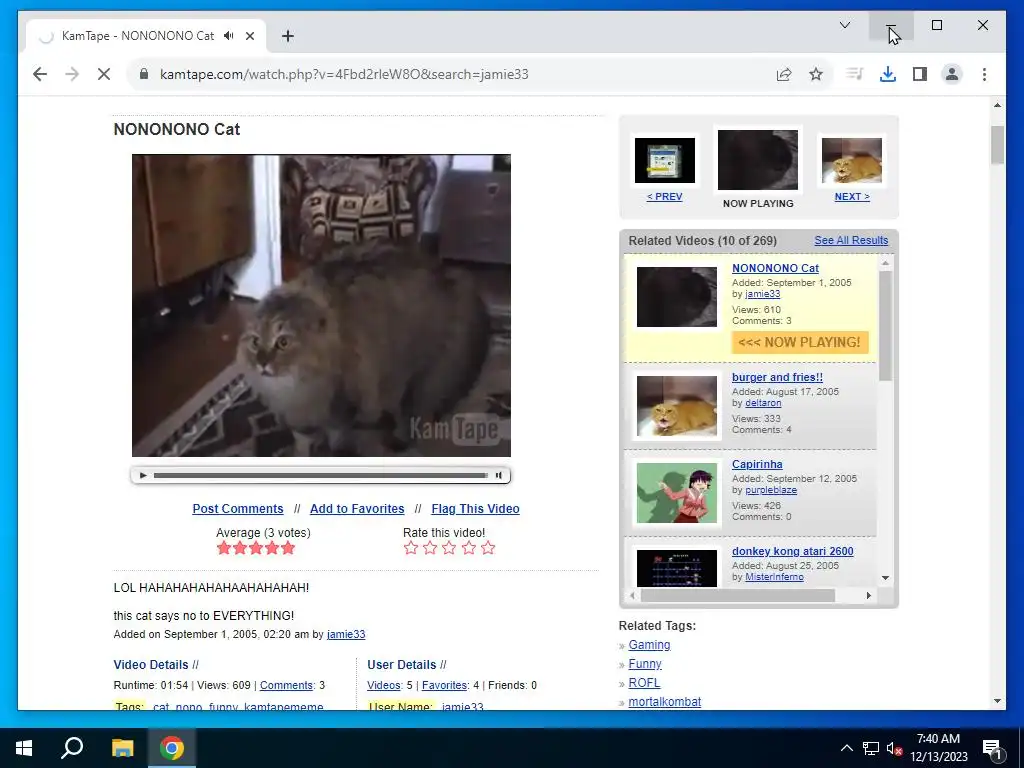
Task: Open Chrome's three-dot menu
Action: [x=984, y=74]
